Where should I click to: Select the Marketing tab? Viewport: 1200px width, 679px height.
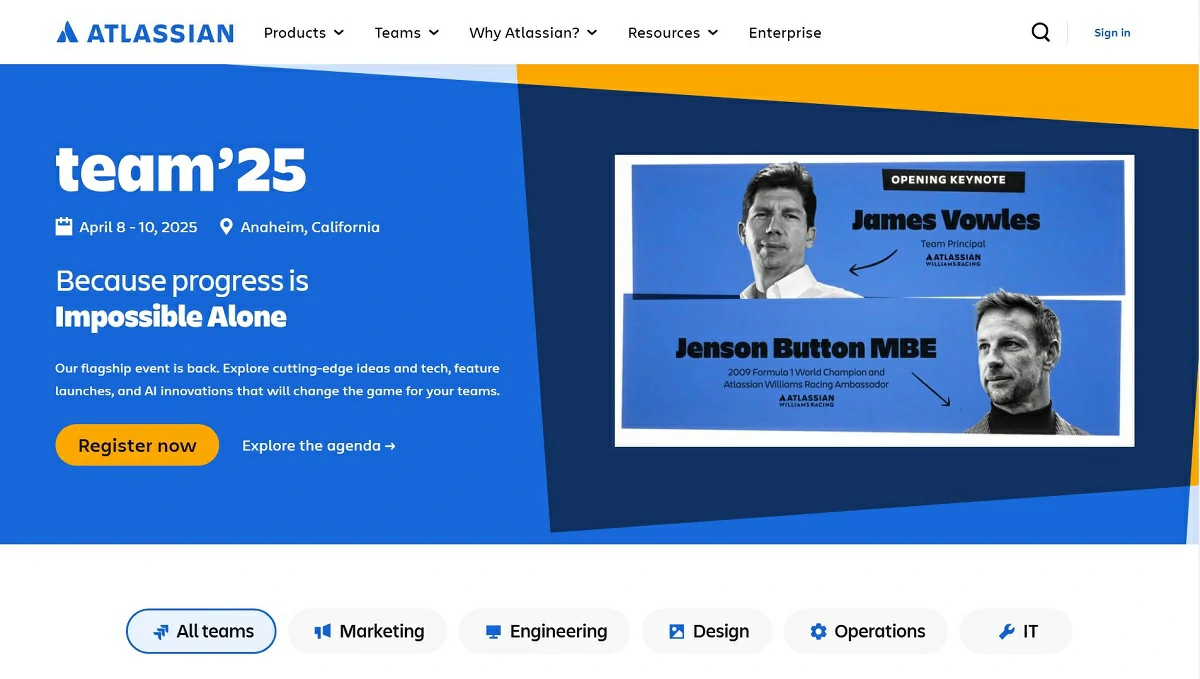[x=368, y=631]
